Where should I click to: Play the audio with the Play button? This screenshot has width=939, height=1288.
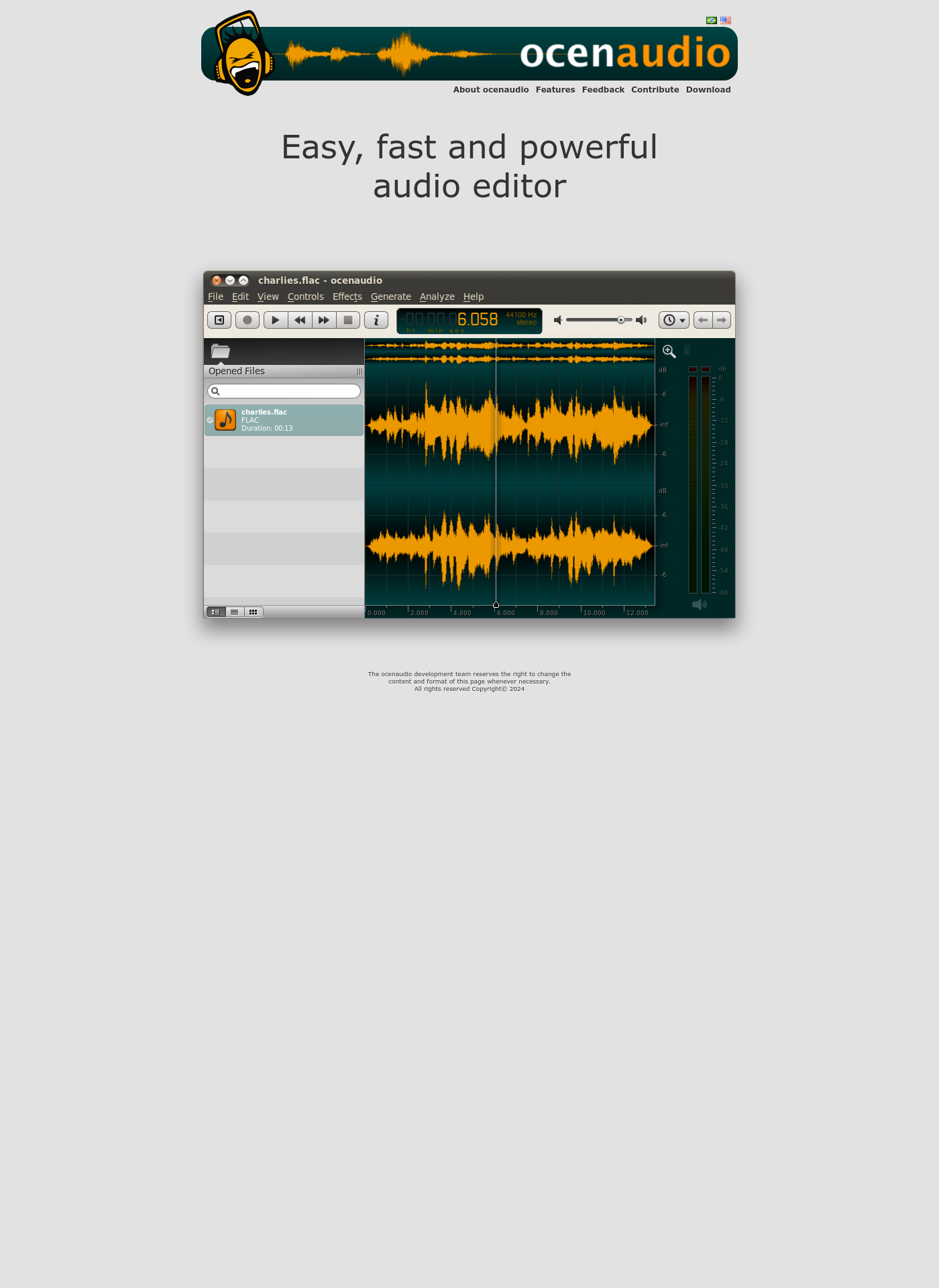[276, 320]
